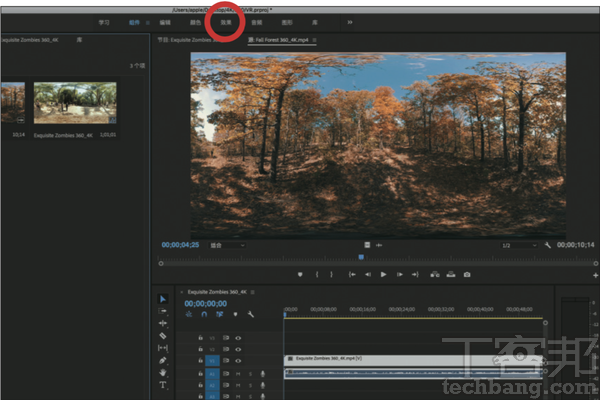Viewport: 600px width, 400px height.
Task: Switch to 音频 workspace tab
Action: pos(256,23)
